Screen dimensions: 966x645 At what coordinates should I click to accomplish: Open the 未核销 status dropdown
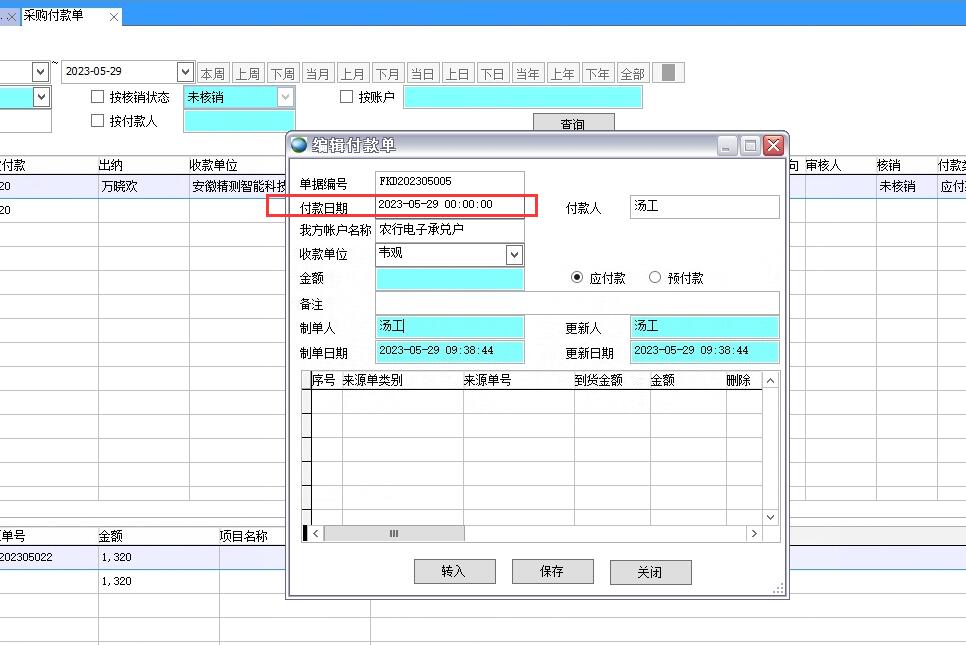[285, 97]
